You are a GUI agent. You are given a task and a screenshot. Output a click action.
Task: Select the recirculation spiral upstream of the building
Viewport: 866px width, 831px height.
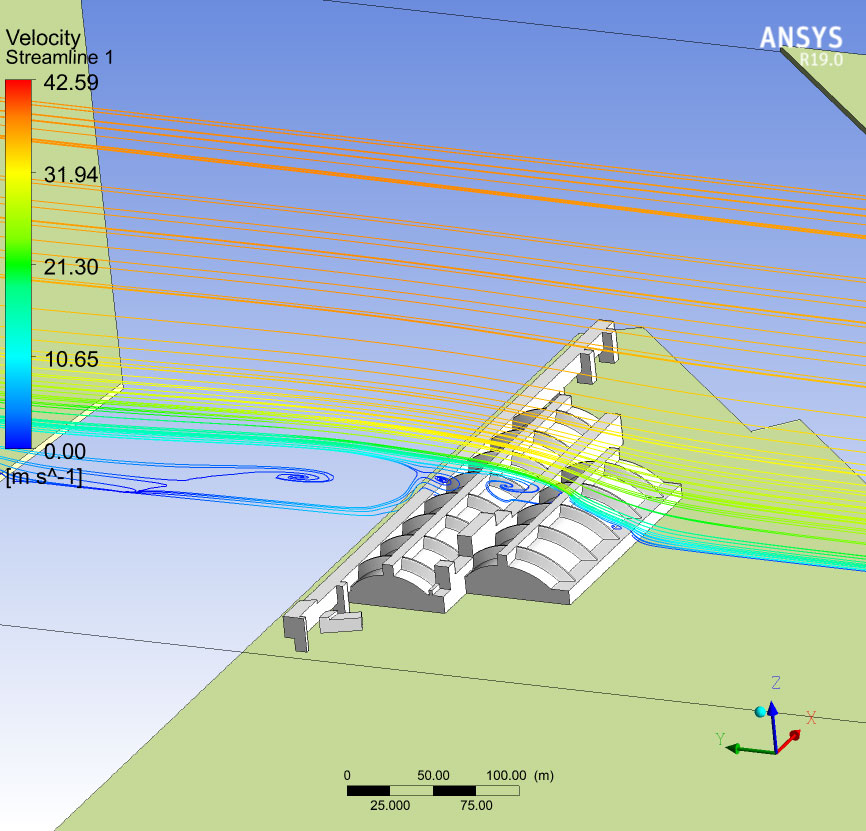pyautogui.click(x=304, y=476)
